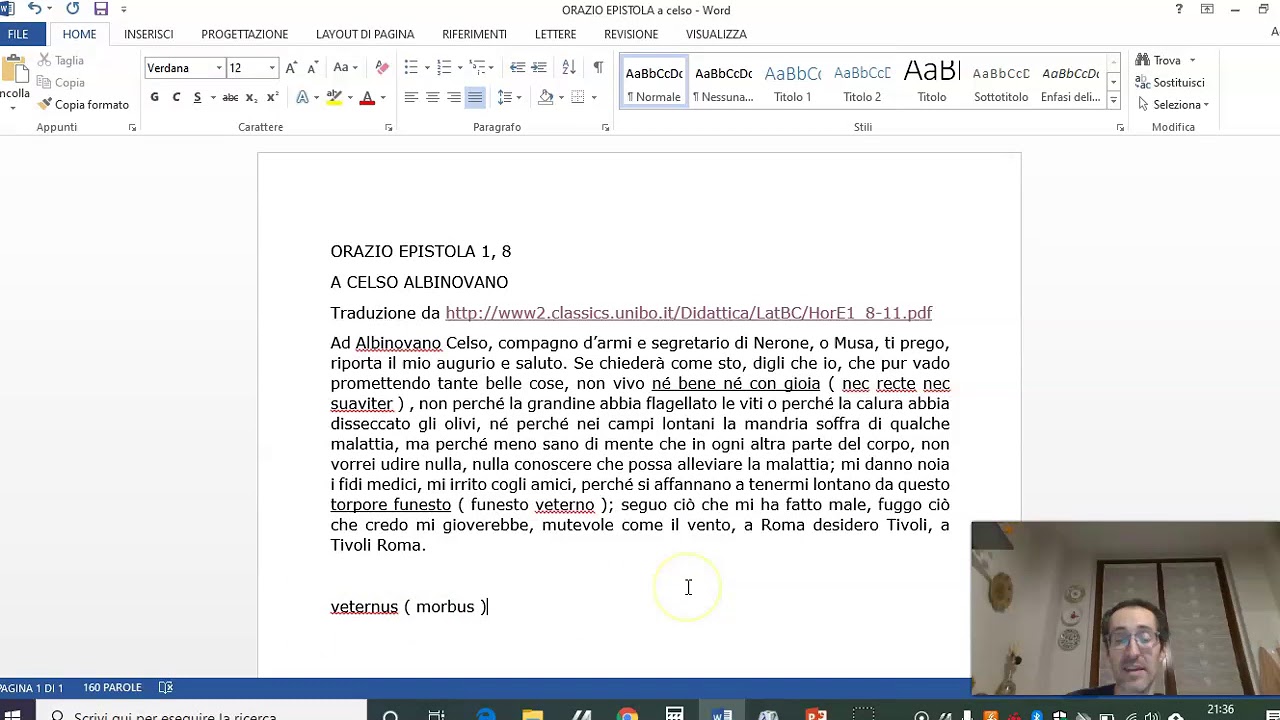Screen dimensions: 1280x720
Task: Decrease paragraph indent
Action: tap(517, 67)
